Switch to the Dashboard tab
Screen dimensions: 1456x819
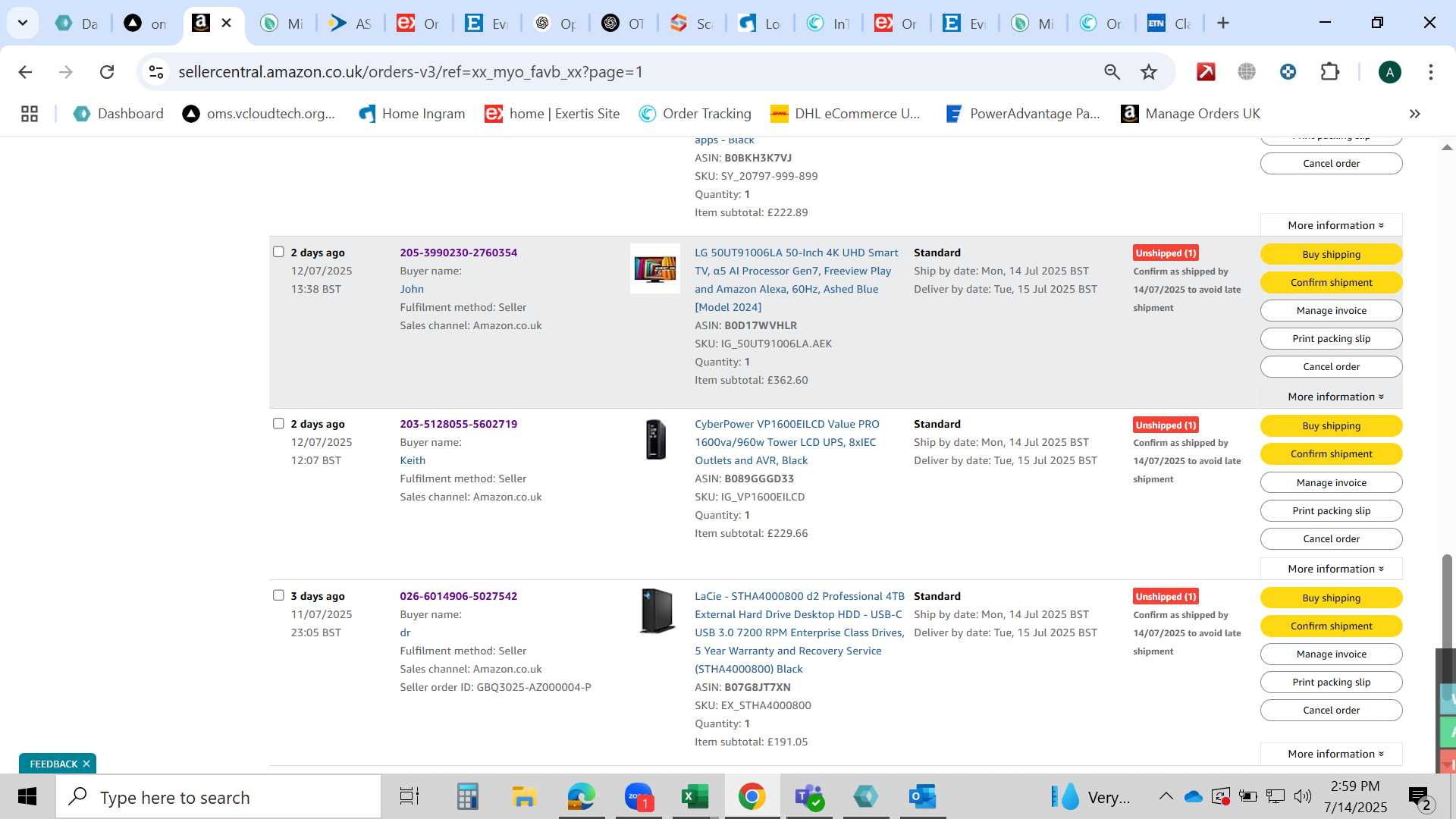pos(77,23)
